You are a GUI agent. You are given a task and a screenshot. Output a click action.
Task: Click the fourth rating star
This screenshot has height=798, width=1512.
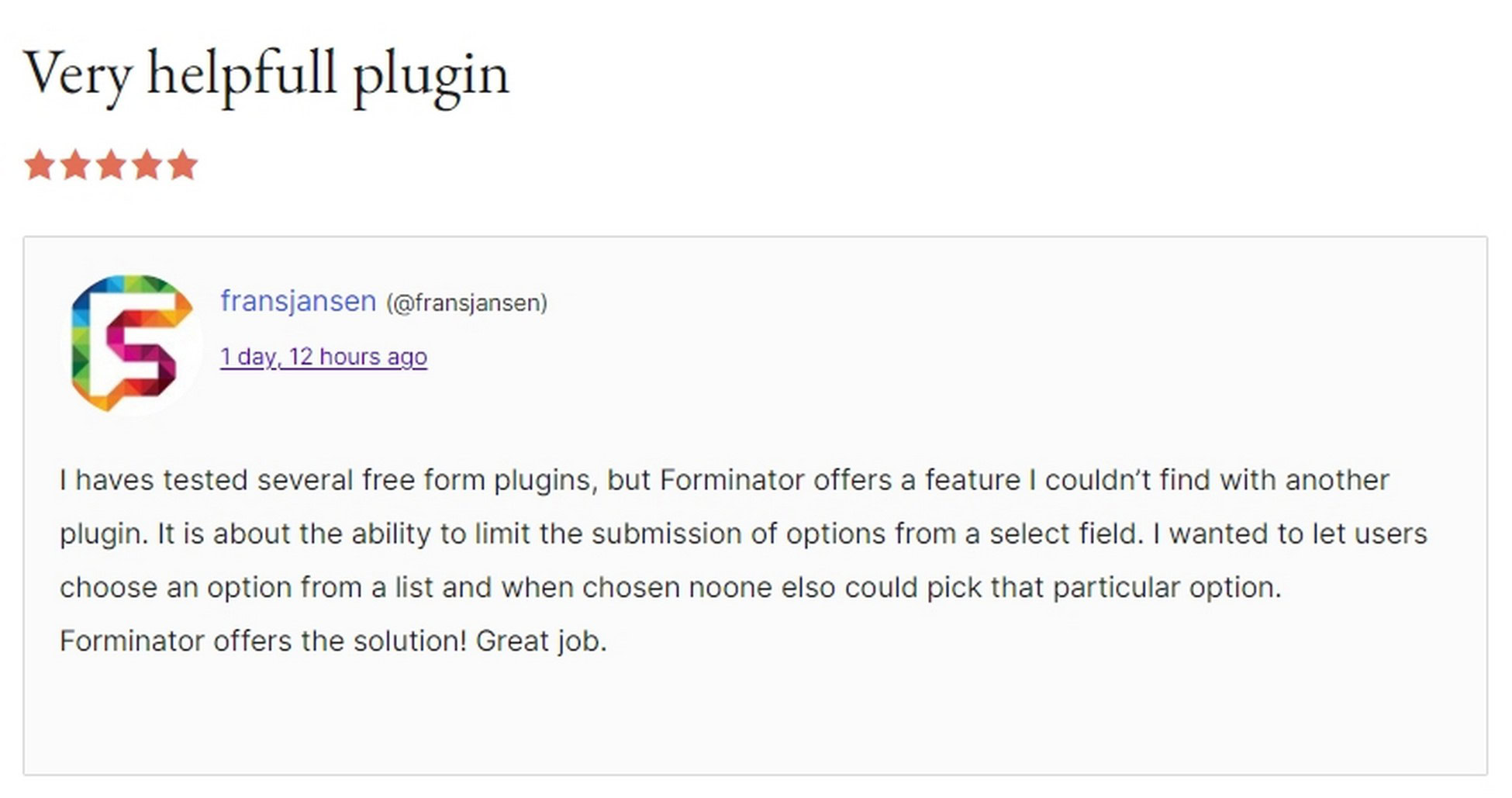(x=147, y=165)
